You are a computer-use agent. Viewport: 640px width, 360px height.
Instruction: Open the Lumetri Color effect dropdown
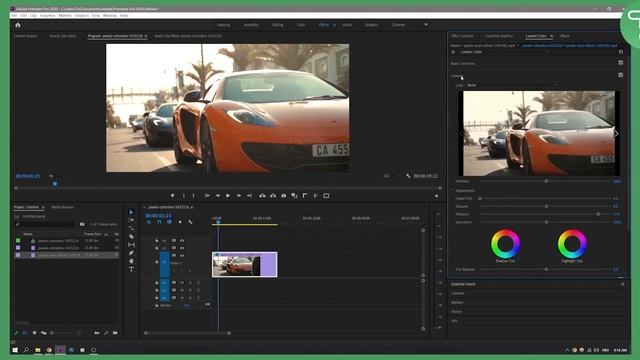[x=504, y=52]
